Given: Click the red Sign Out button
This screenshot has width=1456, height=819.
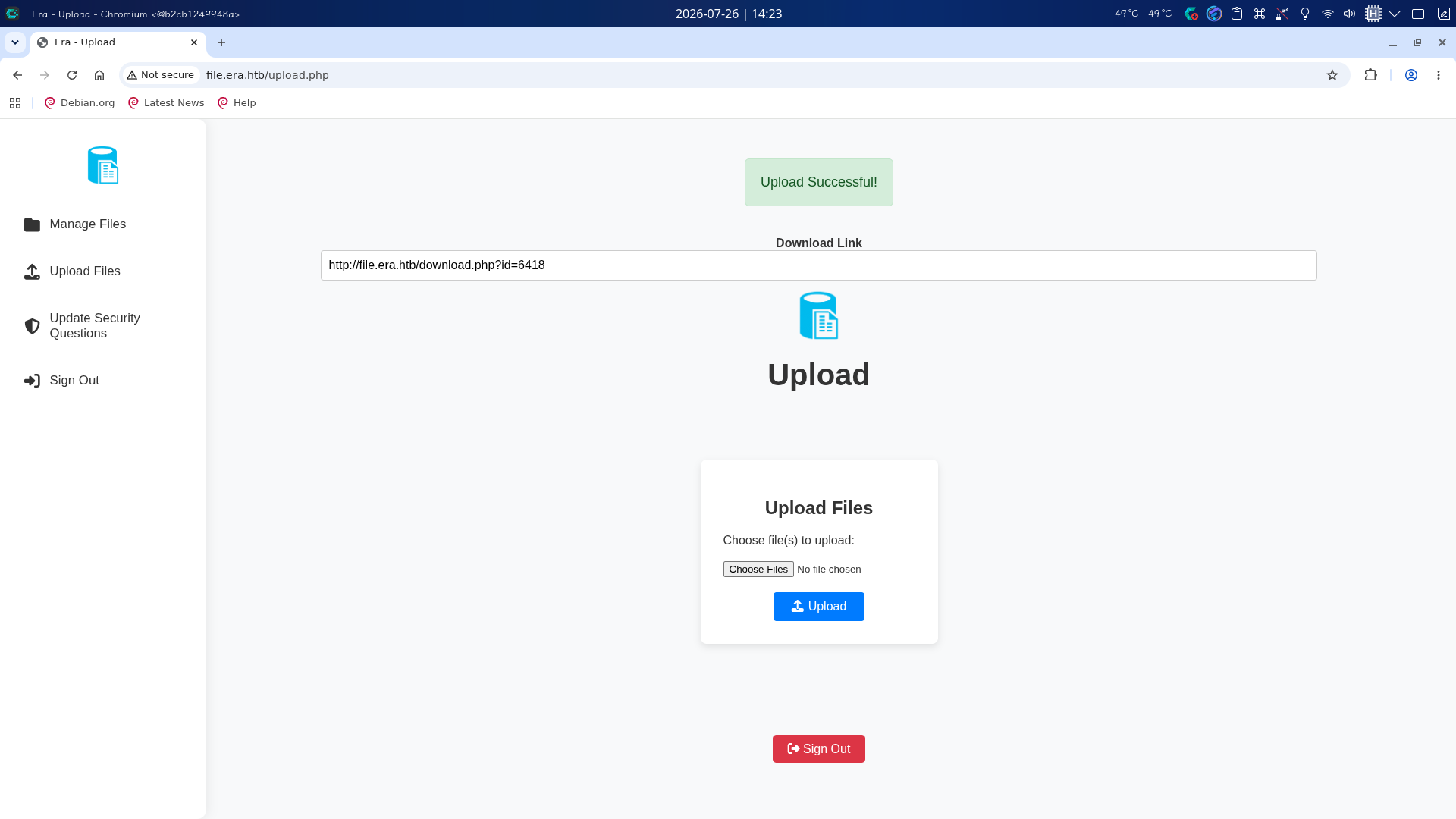Looking at the screenshot, I should point(819,749).
